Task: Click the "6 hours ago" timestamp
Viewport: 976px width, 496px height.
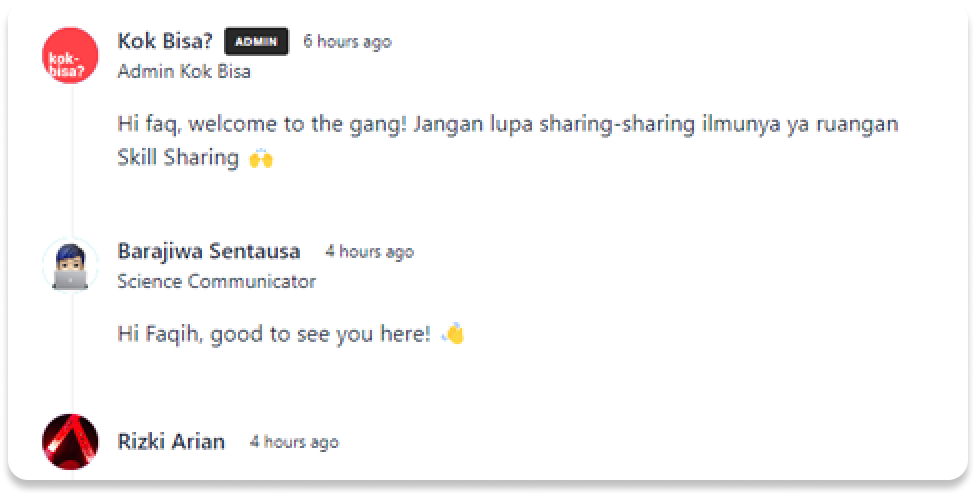Action: (x=347, y=42)
